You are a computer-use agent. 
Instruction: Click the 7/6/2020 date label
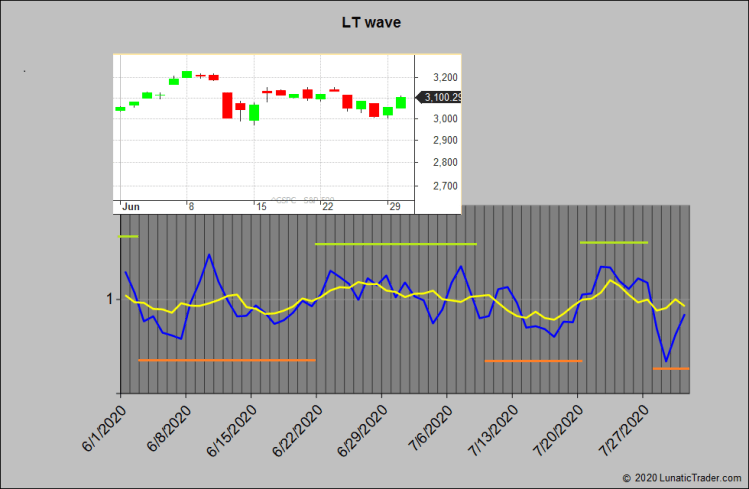(426, 428)
